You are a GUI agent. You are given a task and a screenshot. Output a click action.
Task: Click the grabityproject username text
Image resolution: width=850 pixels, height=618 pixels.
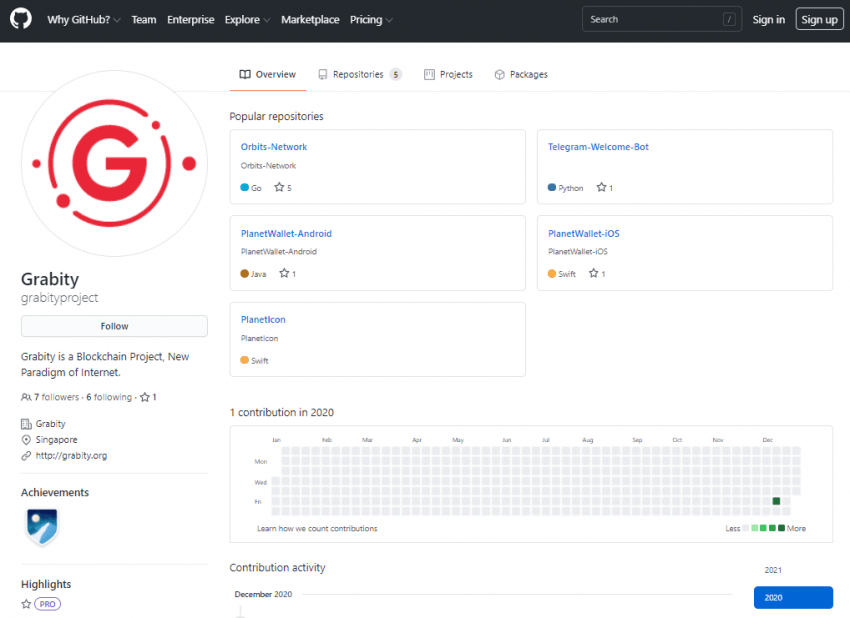(x=60, y=298)
